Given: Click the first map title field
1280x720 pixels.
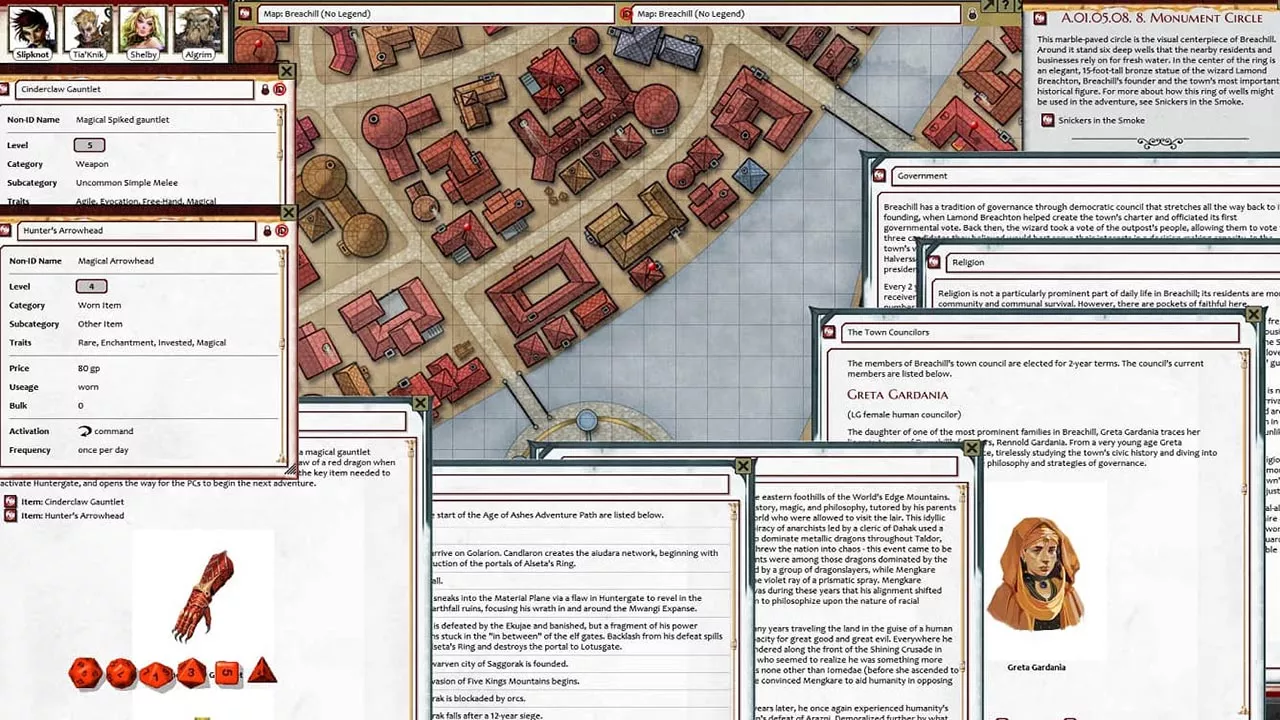Looking at the screenshot, I should click(436, 14).
